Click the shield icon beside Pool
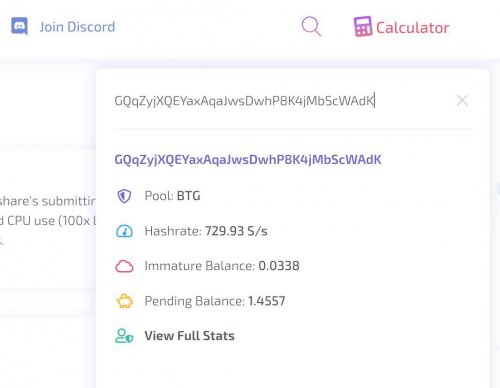The image size is (500, 388). point(124,196)
